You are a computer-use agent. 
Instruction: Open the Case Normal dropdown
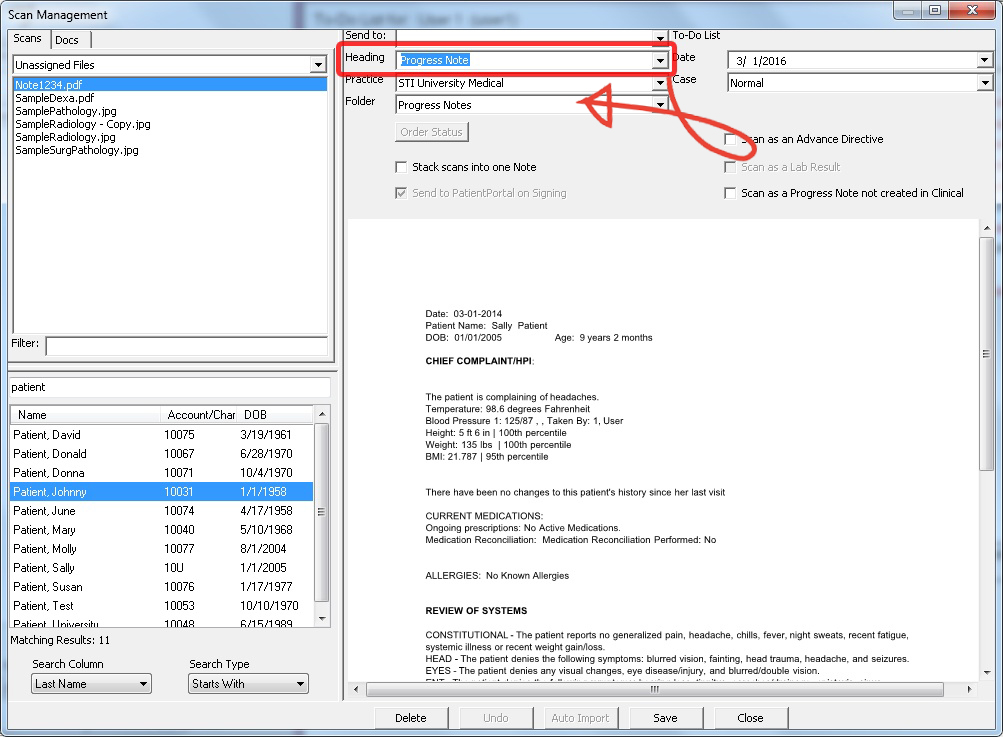984,83
